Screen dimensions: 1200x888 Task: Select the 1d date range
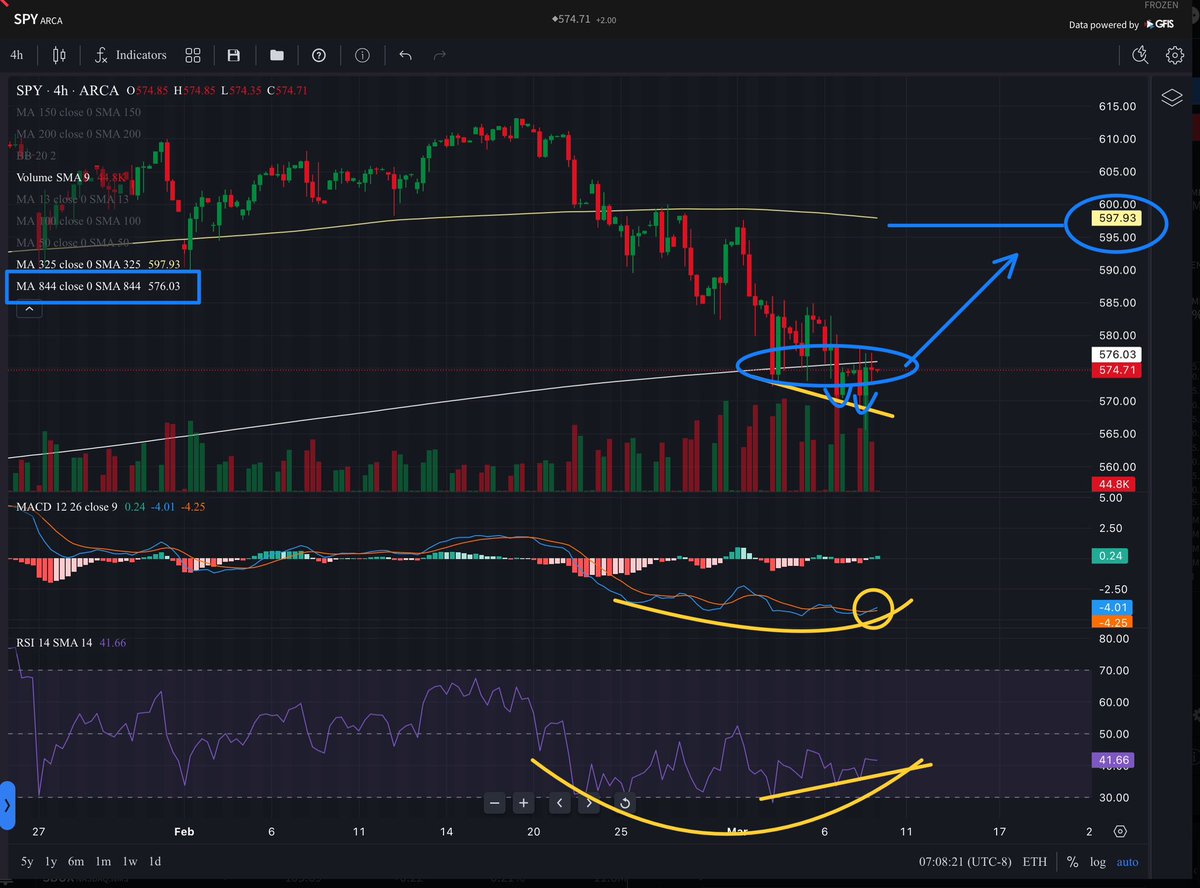pyautogui.click(x=155, y=861)
